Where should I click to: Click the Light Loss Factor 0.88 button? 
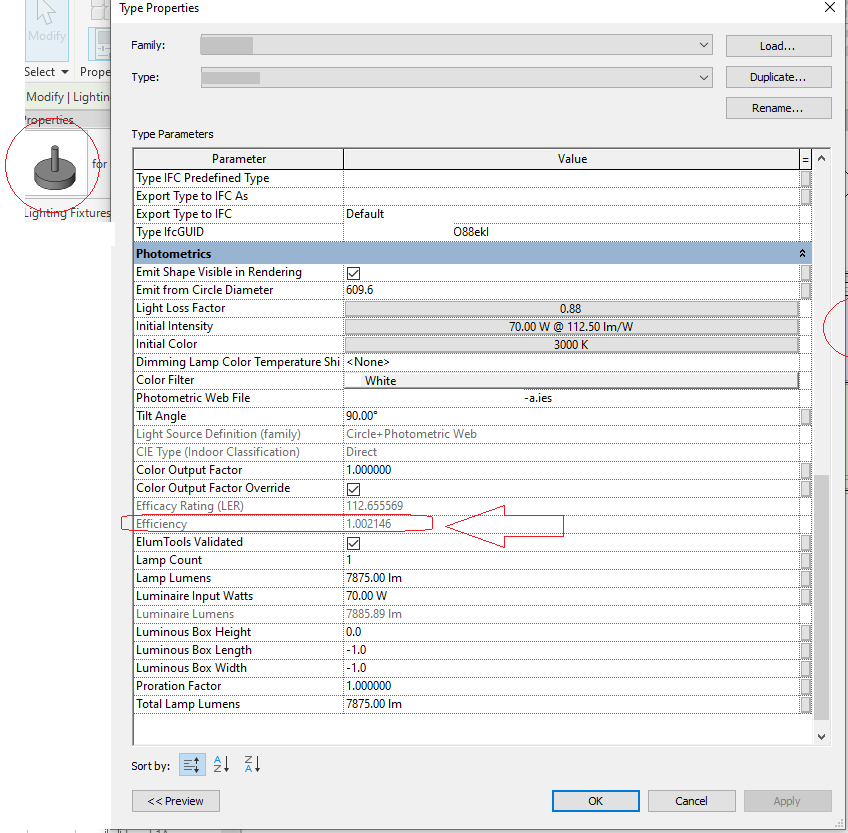click(x=571, y=308)
